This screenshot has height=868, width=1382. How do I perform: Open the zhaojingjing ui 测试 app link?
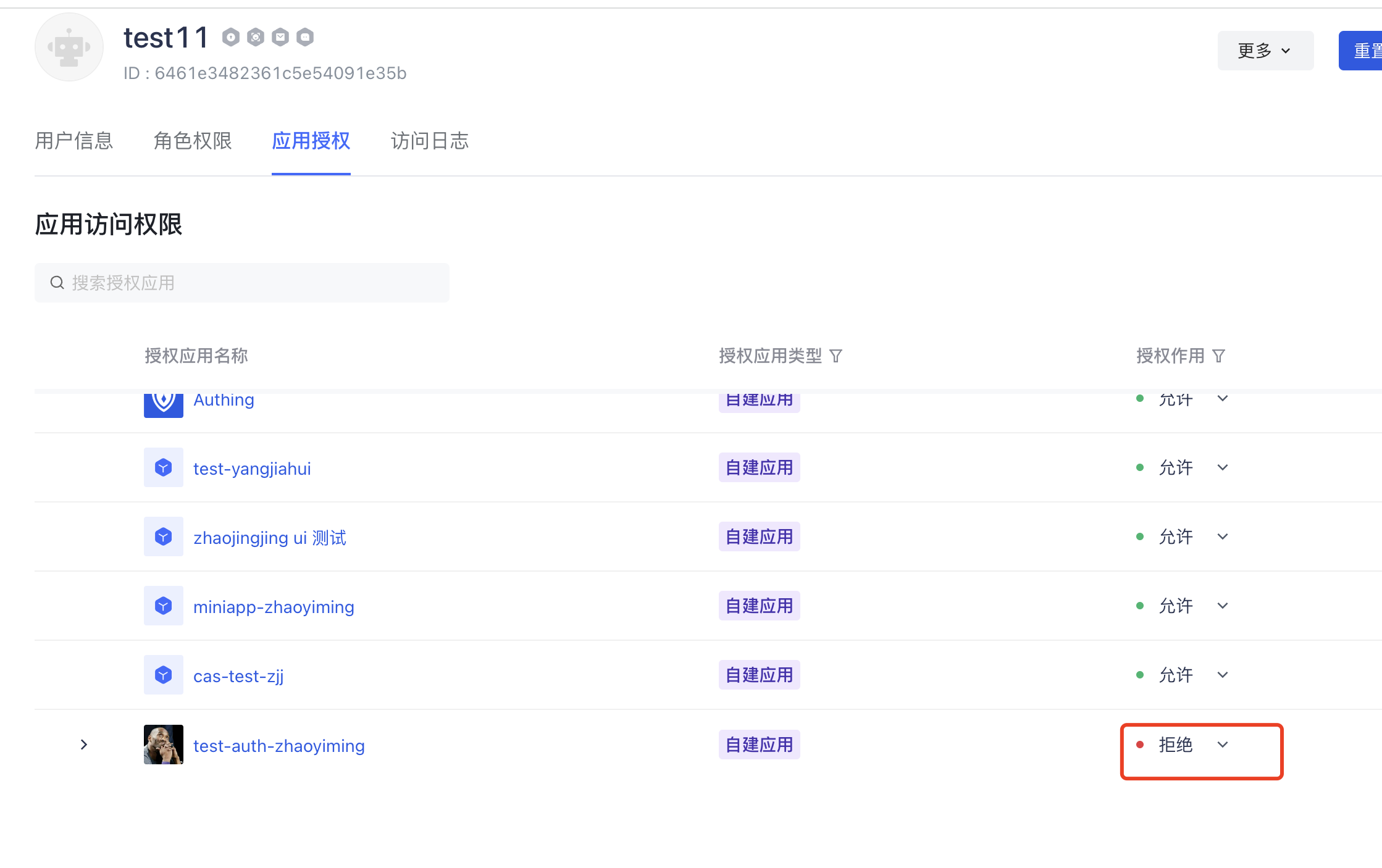(x=270, y=538)
